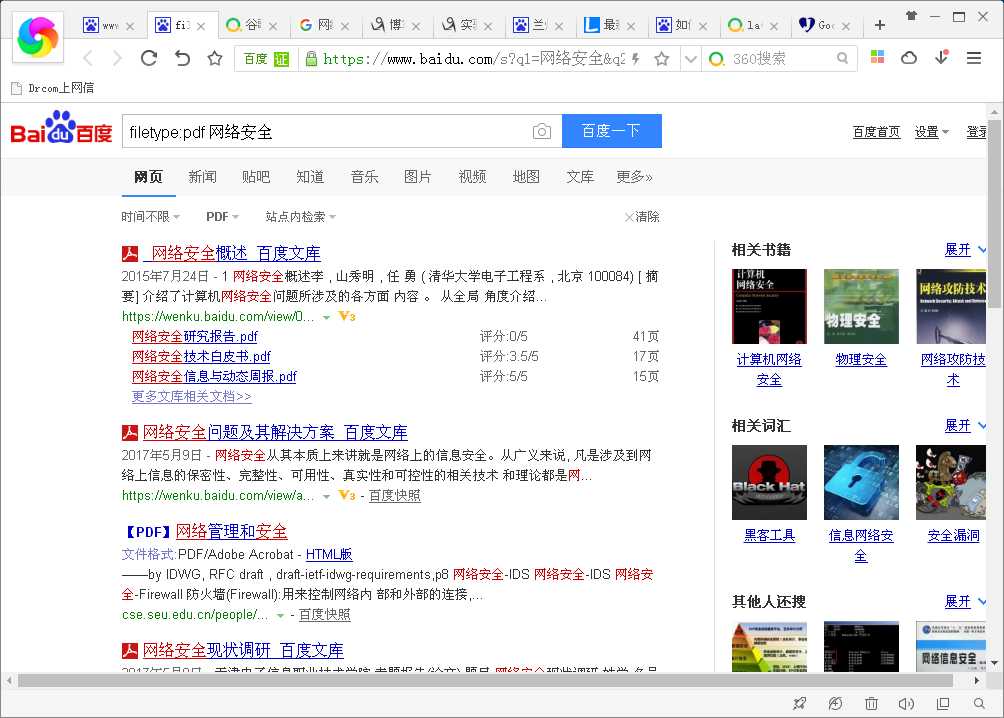This screenshot has height=718, width=1004.
Task: Click the V3 badge under first result
Action: tap(347, 316)
